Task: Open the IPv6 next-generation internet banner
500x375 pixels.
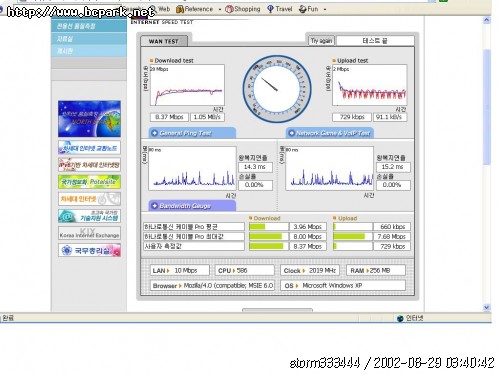Action: pyautogui.click(x=89, y=165)
